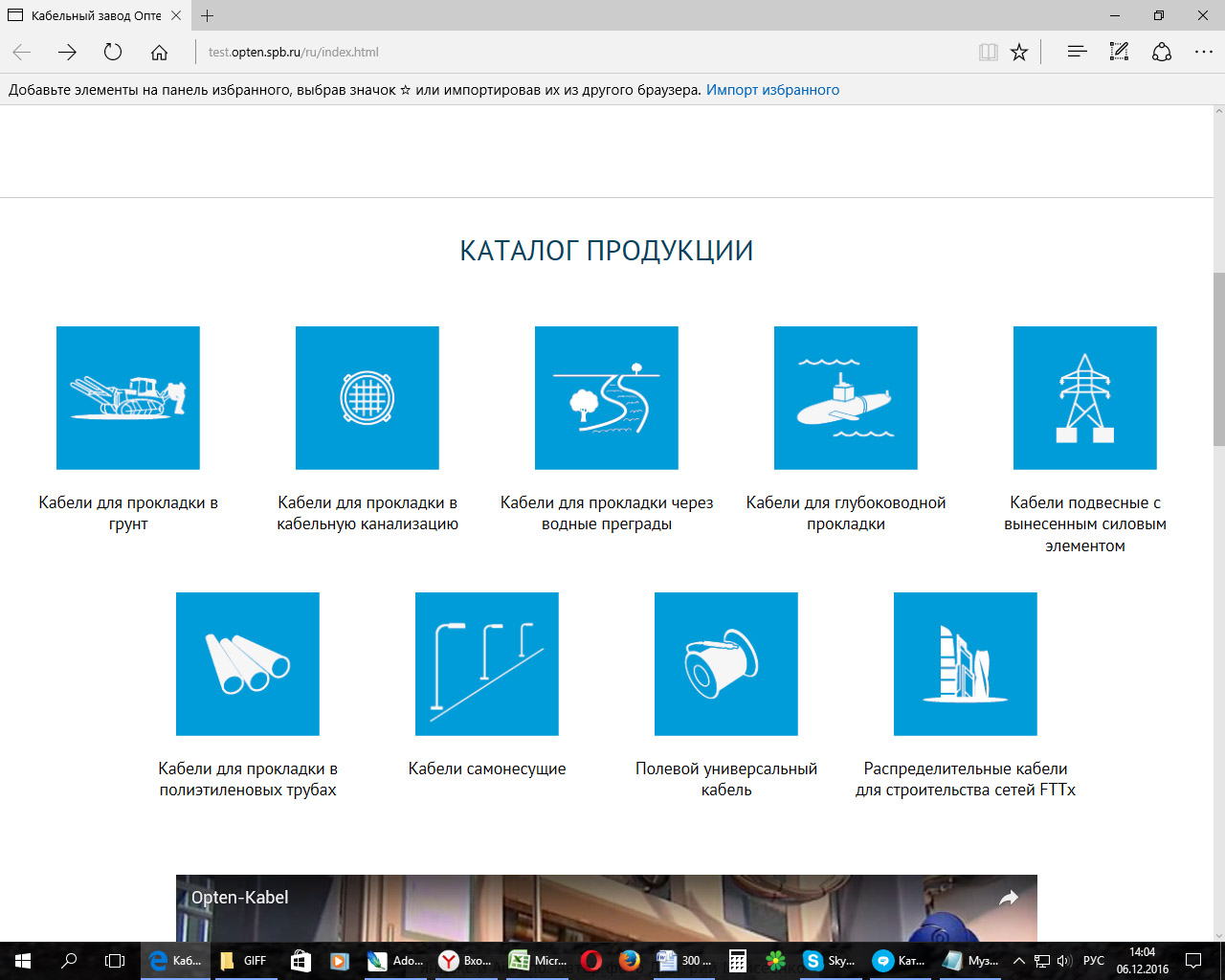Go back to the previous page
The image size is (1225, 980).
pyautogui.click(x=21, y=53)
